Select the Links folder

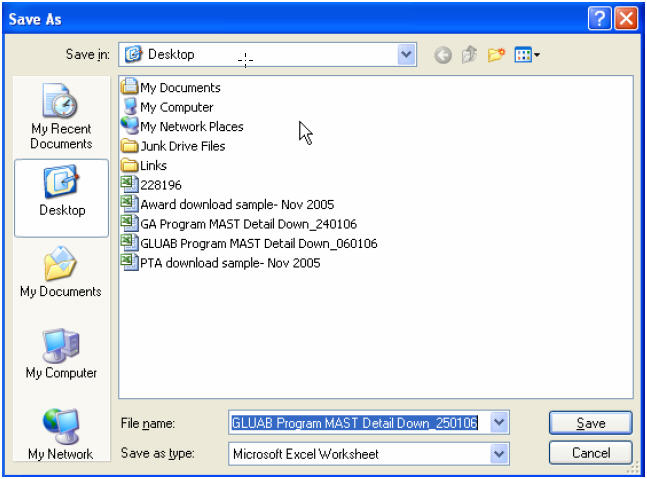pos(153,165)
